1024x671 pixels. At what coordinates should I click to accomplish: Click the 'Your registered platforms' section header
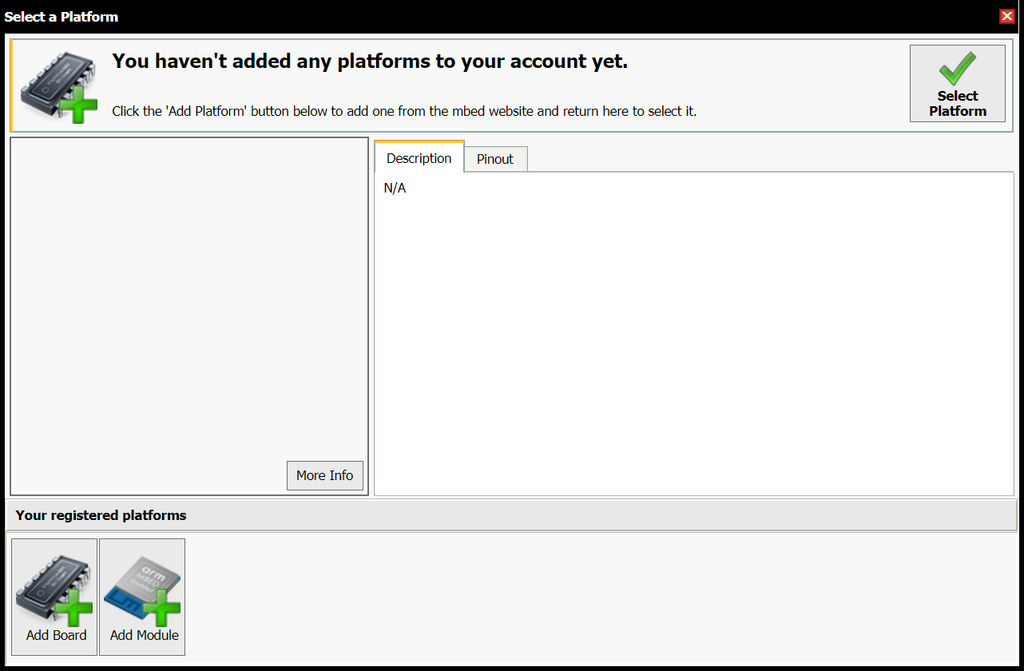(x=101, y=515)
